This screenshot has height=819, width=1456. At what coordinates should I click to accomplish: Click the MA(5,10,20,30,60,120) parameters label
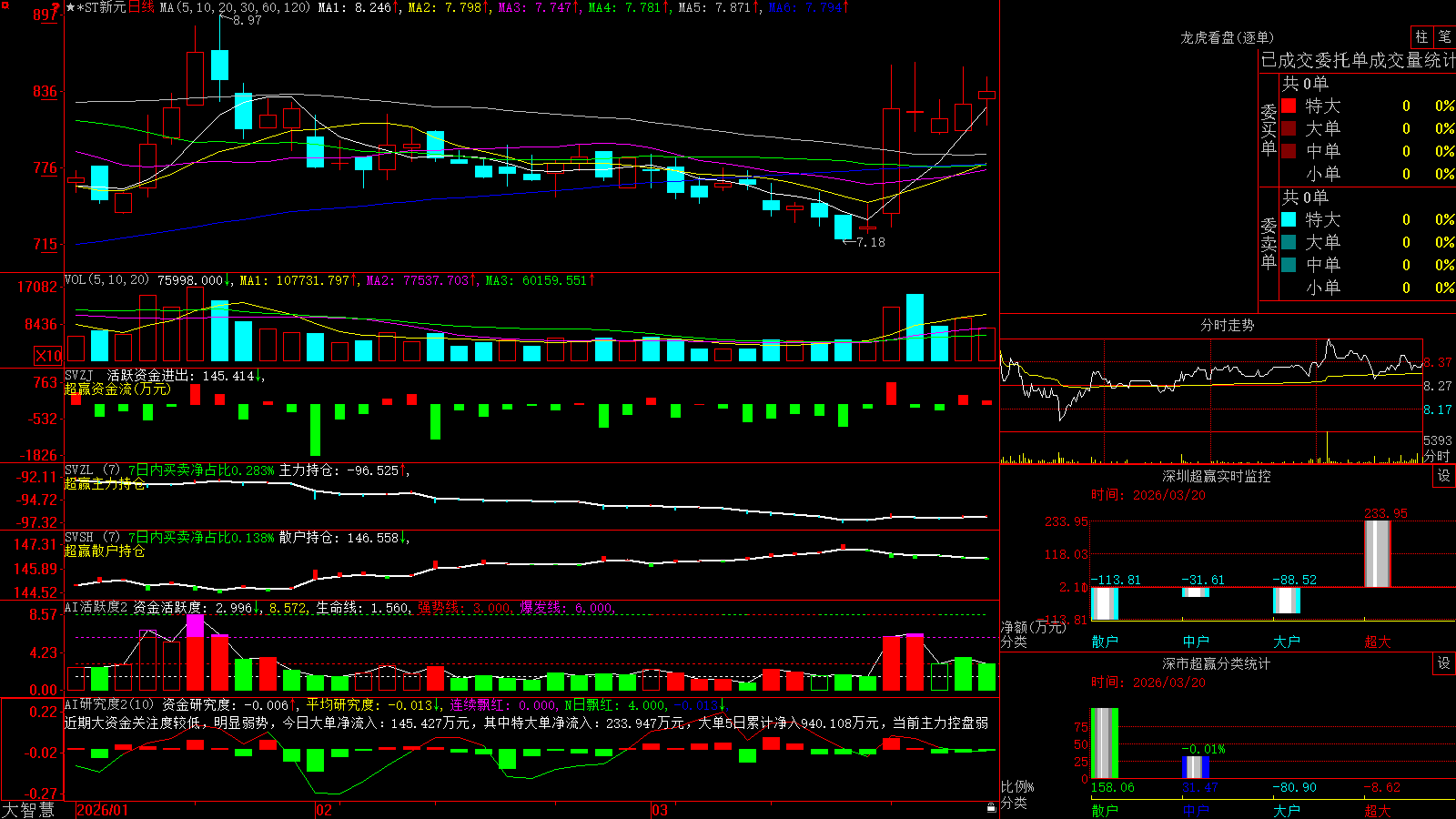click(x=235, y=7)
